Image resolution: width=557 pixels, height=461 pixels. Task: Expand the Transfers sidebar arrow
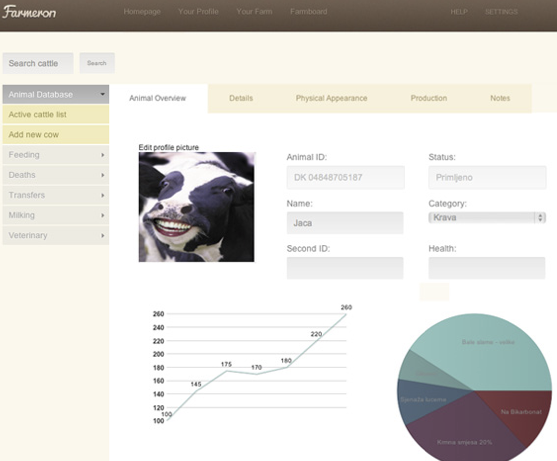(102, 195)
